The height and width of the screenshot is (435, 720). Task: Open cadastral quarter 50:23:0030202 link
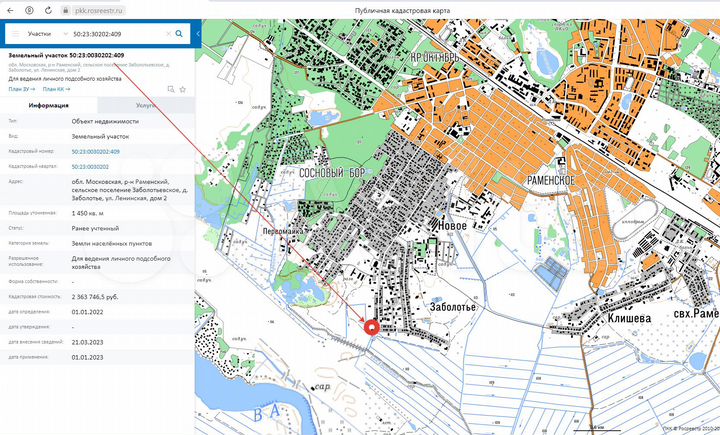pos(90,167)
